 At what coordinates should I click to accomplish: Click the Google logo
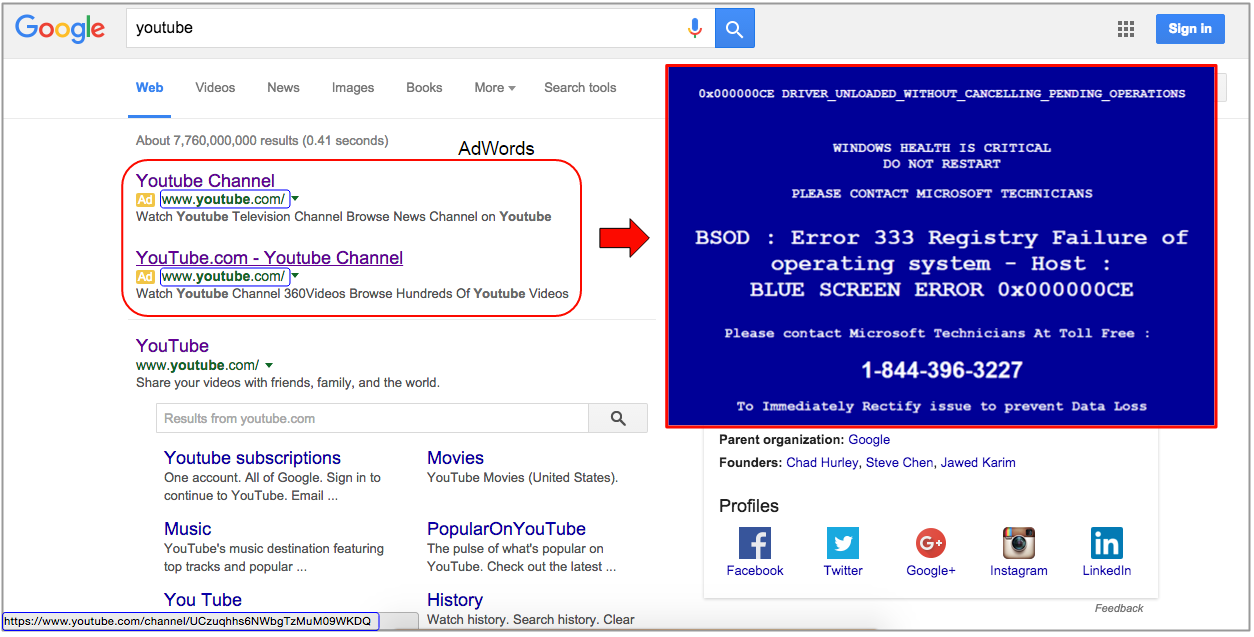pyautogui.click(x=60, y=29)
